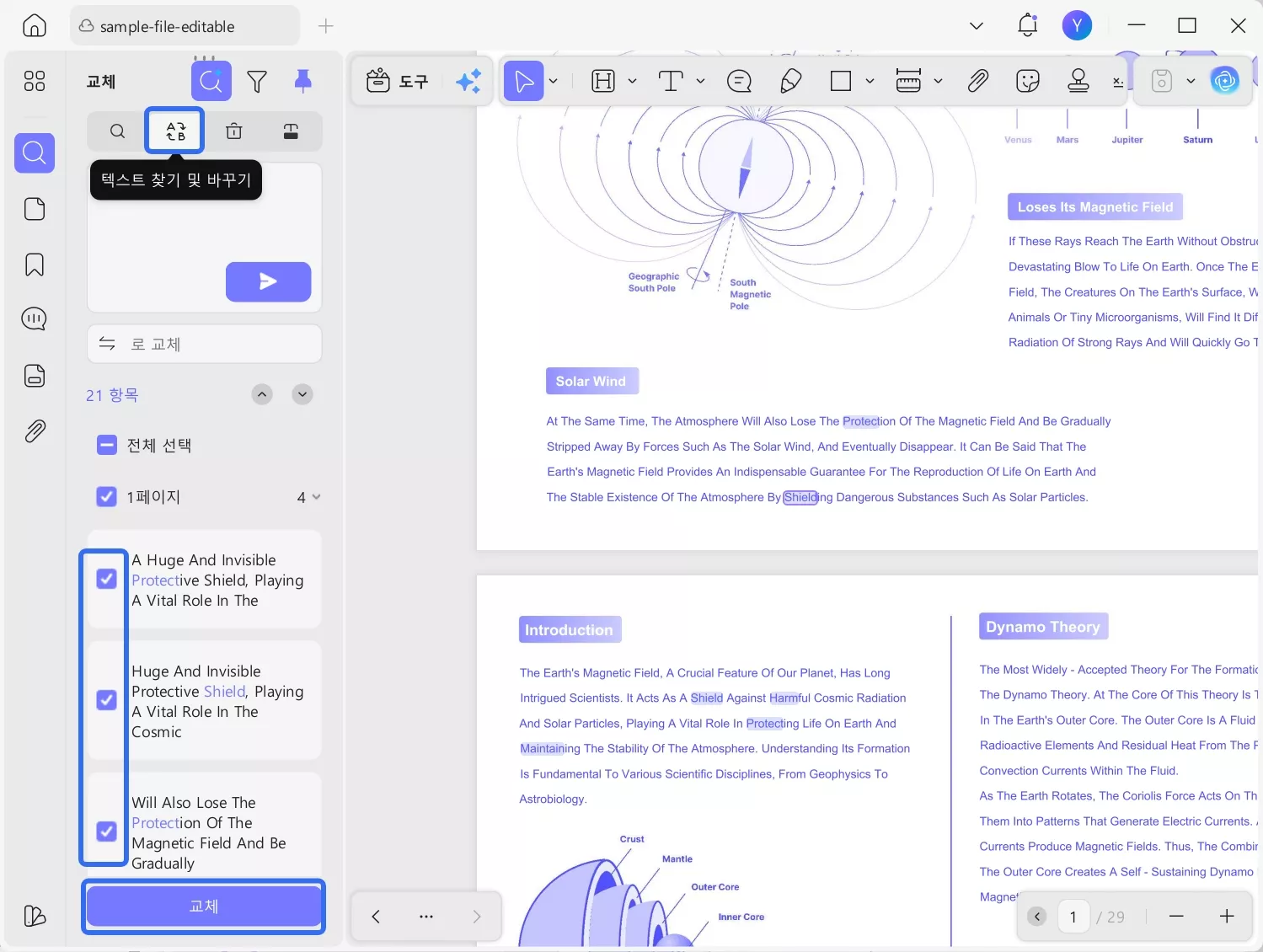Open the home screen icon
1263x952 pixels.
(35, 26)
